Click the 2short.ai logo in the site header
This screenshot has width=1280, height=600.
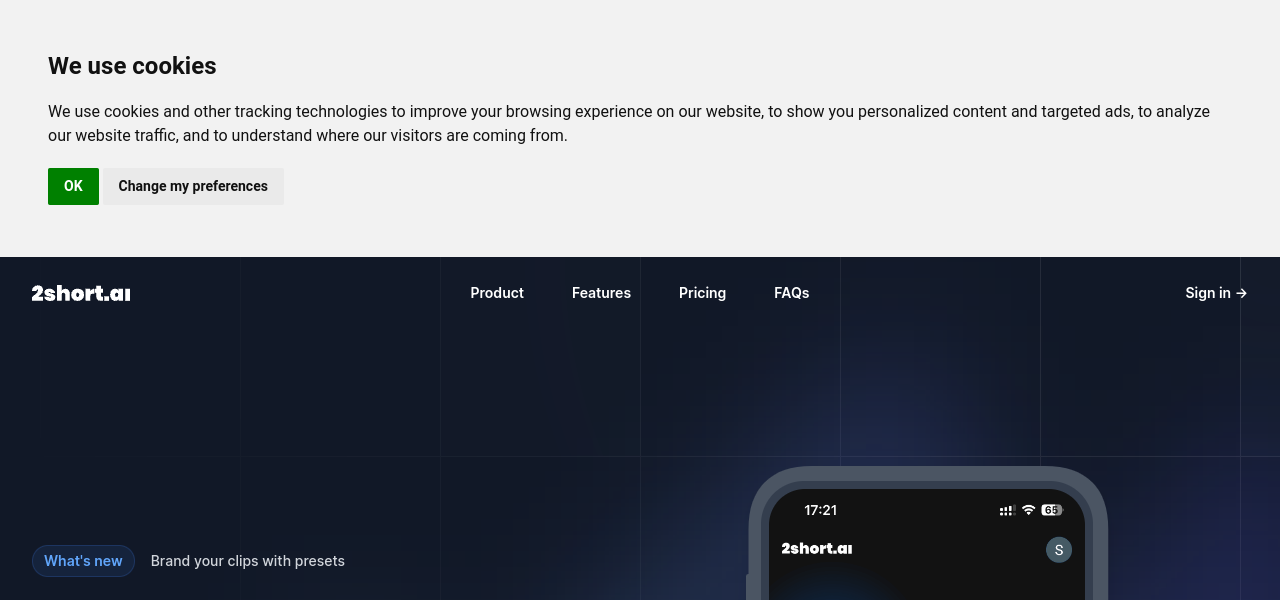[x=81, y=293]
